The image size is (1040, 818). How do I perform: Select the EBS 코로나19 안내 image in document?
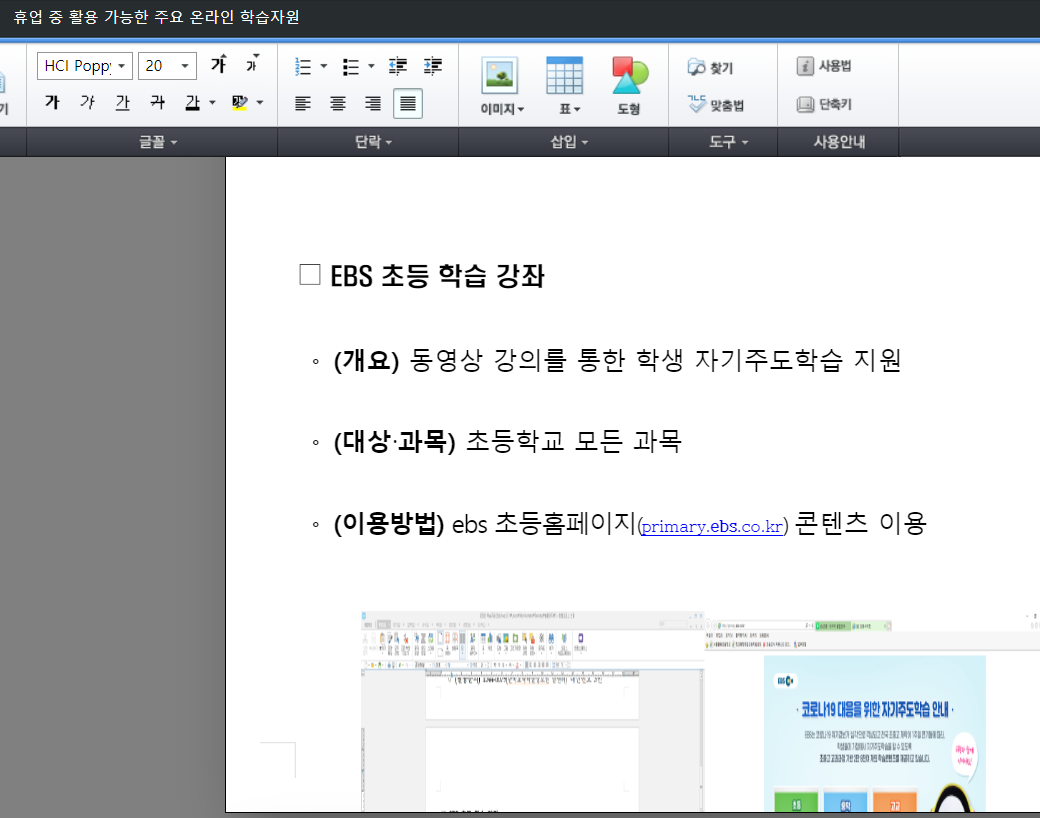(x=875, y=733)
